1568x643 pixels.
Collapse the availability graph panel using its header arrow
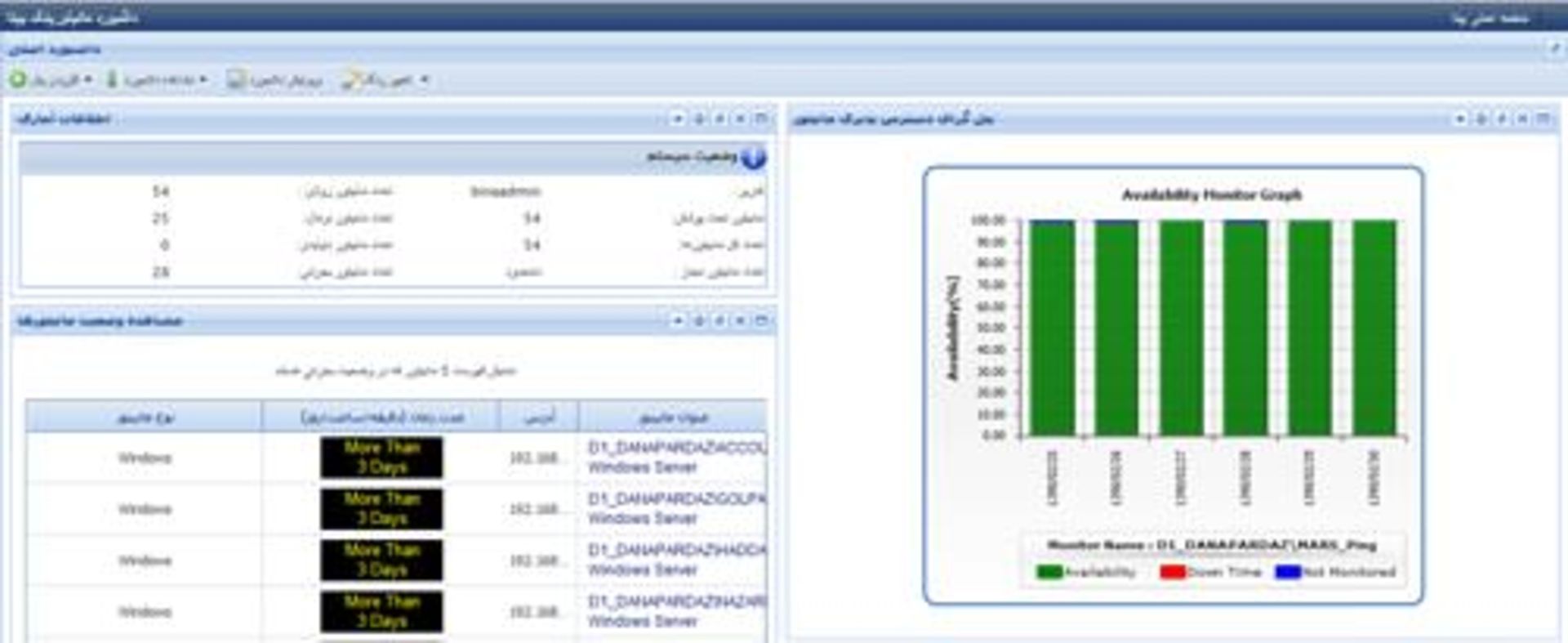(x=1459, y=118)
